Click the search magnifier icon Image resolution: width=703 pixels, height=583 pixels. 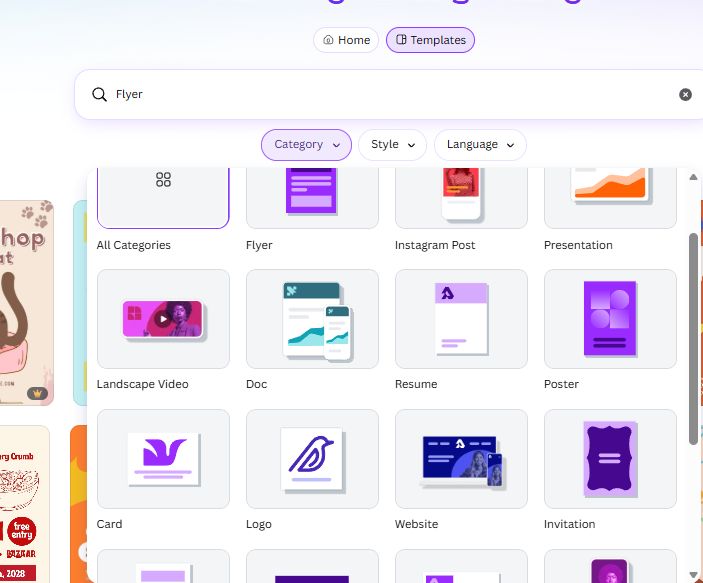click(x=99, y=94)
